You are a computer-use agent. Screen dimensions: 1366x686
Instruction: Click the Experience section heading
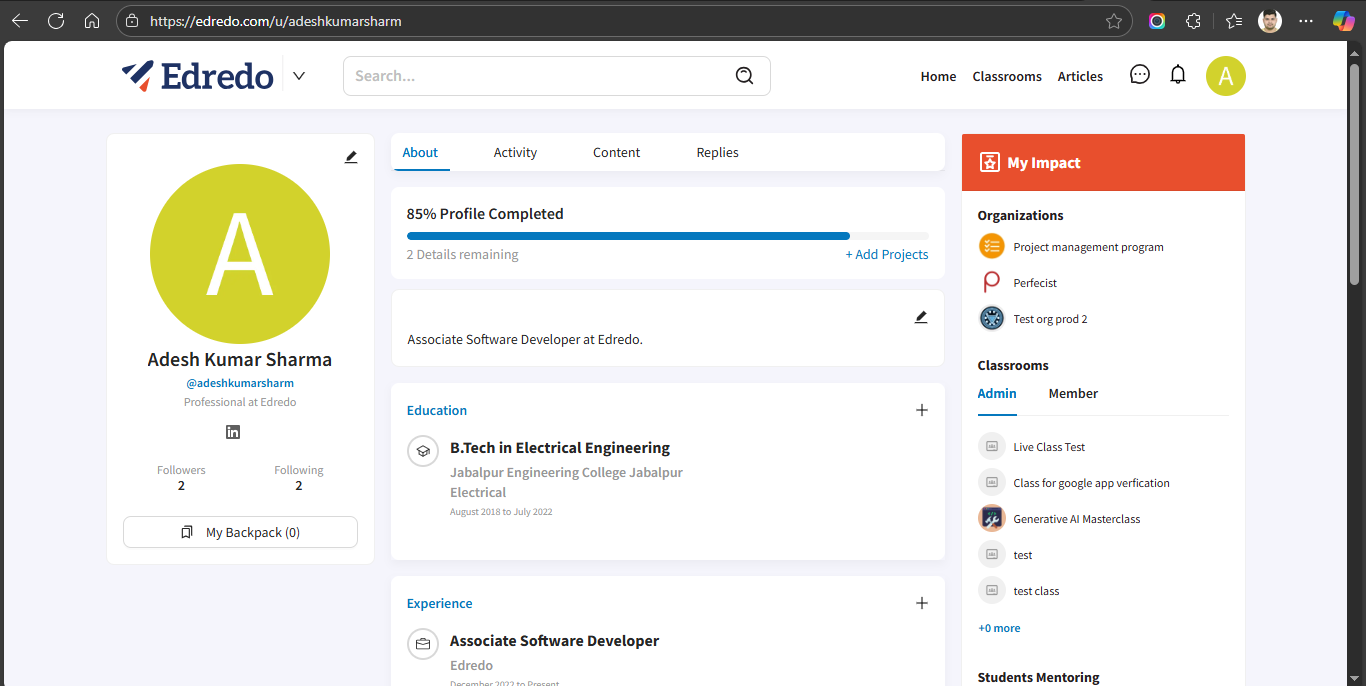[439, 603]
